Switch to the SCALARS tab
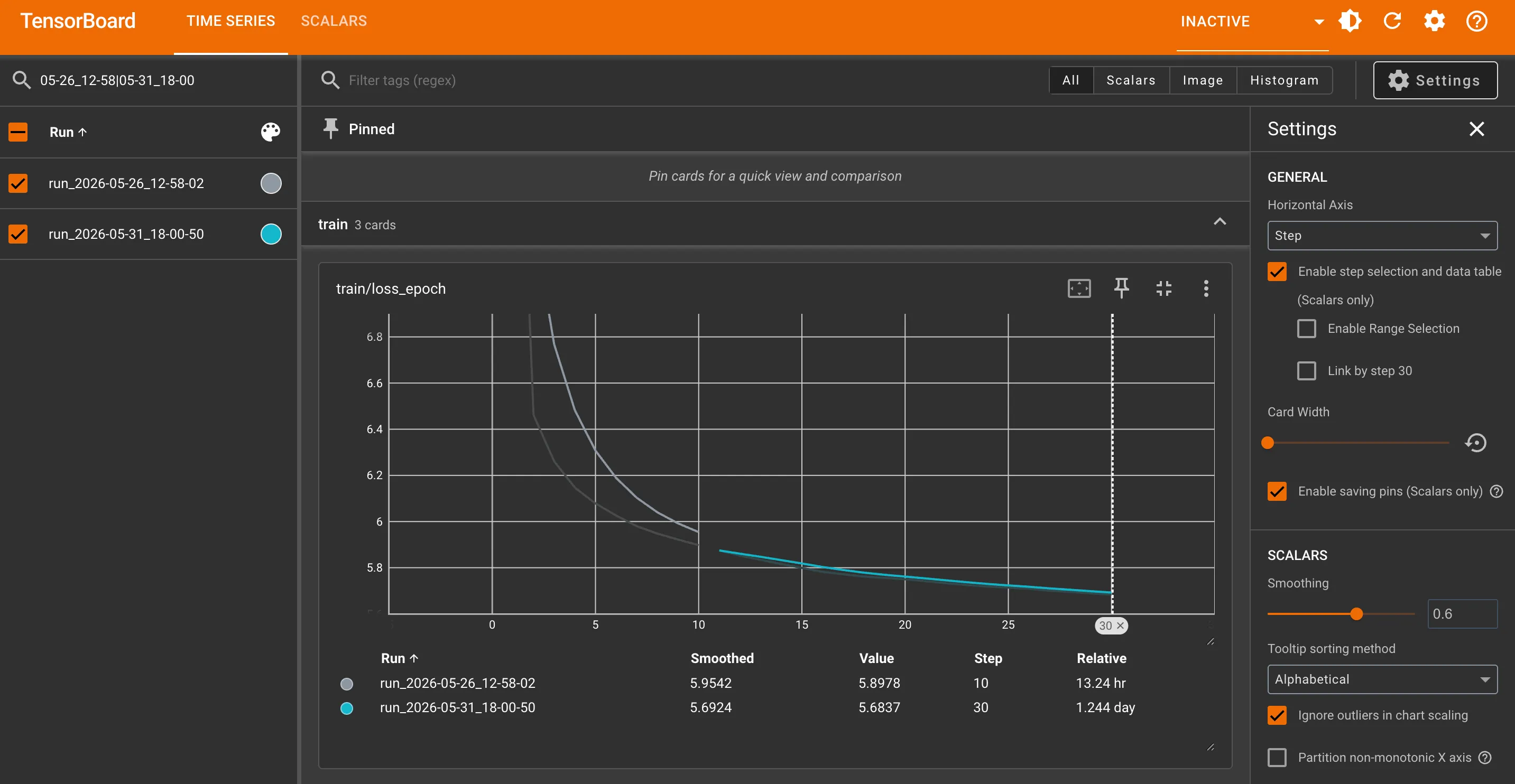The height and width of the screenshot is (784, 1515). click(334, 21)
